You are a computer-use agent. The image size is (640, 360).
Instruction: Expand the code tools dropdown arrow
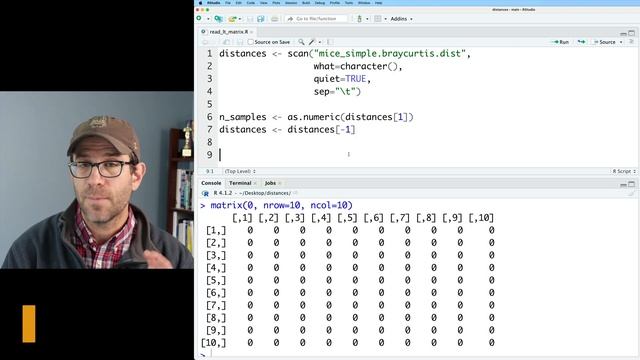pos(320,42)
